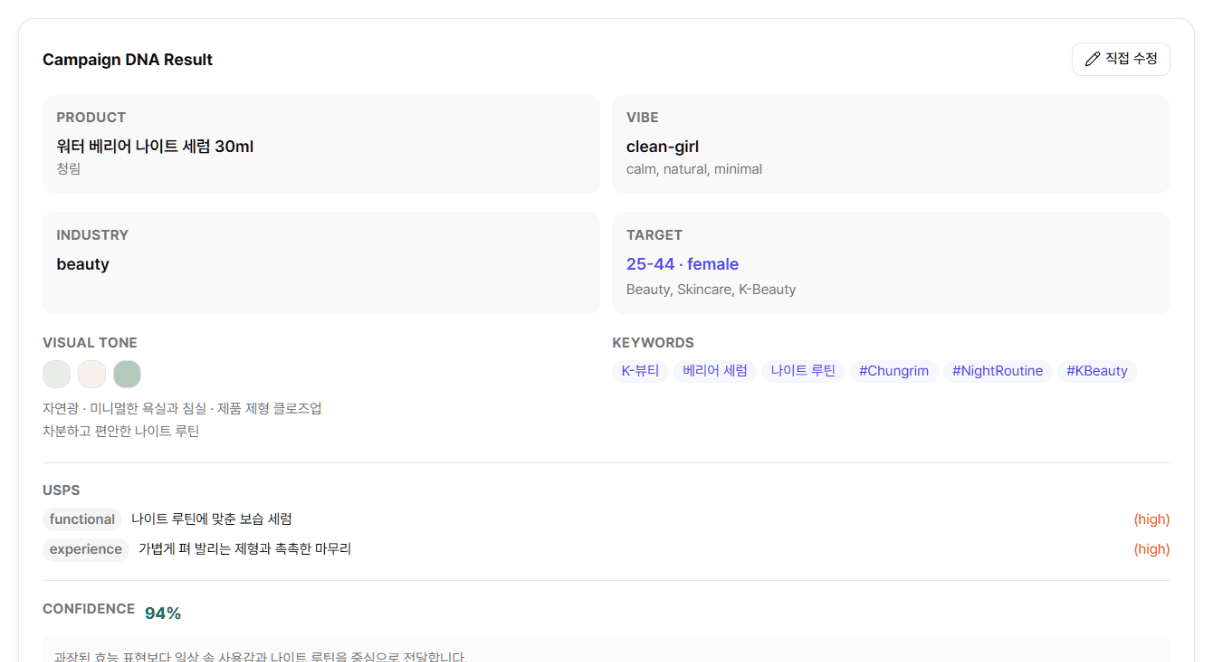Click the clean-girl vibe value
This screenshot has height=662, width=1213.
tap(662, 146)
